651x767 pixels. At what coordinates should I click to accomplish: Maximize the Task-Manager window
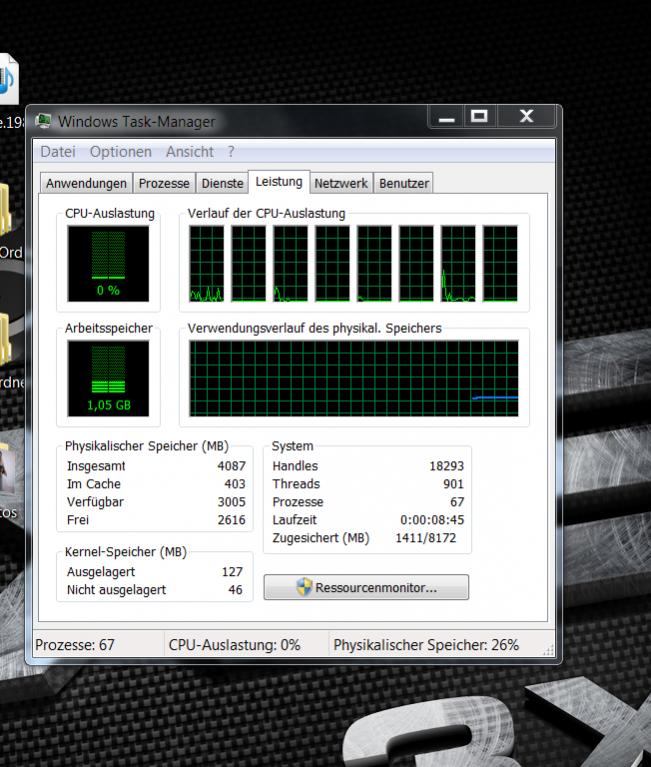point(479,117)
